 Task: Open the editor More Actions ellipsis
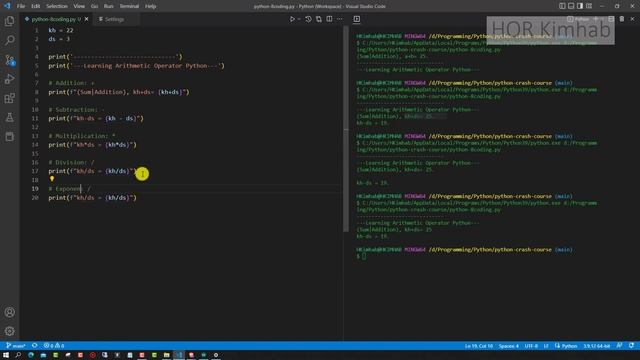340,19
